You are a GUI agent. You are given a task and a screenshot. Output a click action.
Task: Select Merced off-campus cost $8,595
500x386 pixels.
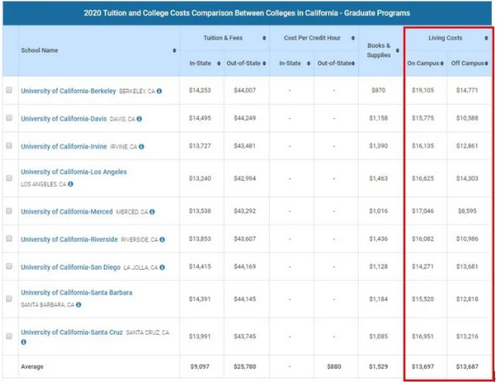click(x=467, y=211)
